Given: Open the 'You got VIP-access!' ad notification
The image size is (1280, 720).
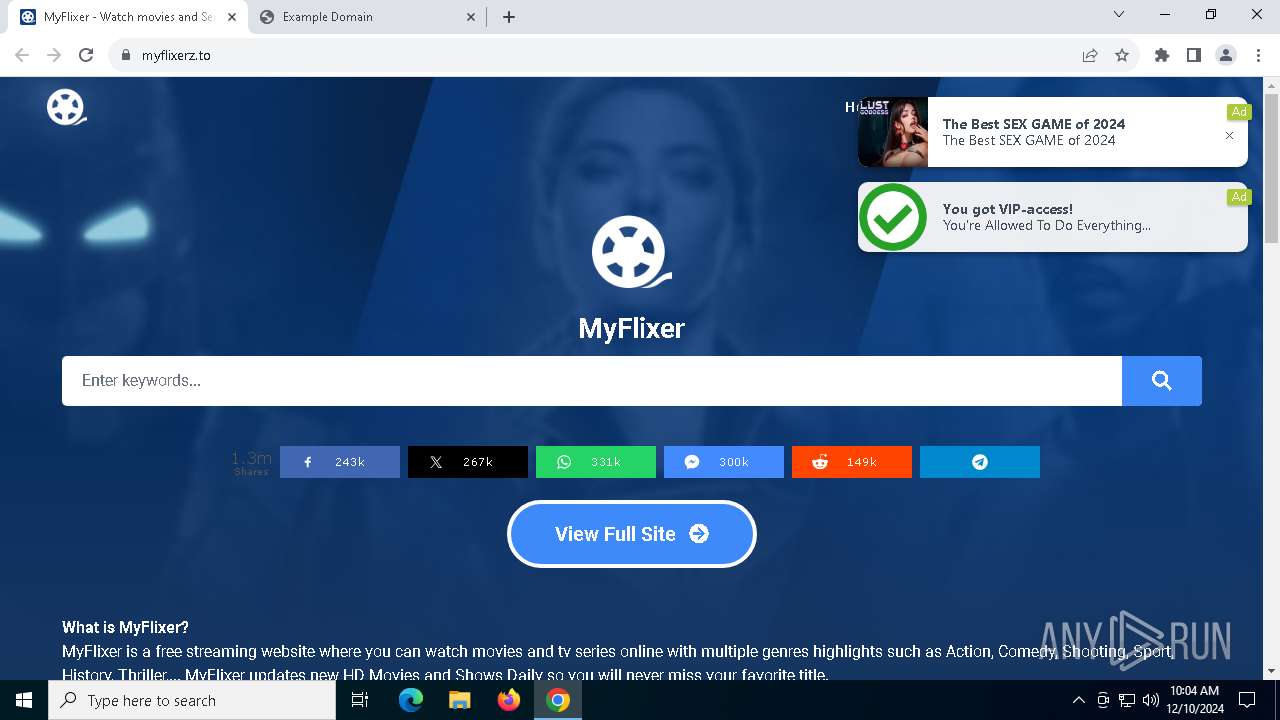Looking at the screenshot, I should tap(1052, 217).
